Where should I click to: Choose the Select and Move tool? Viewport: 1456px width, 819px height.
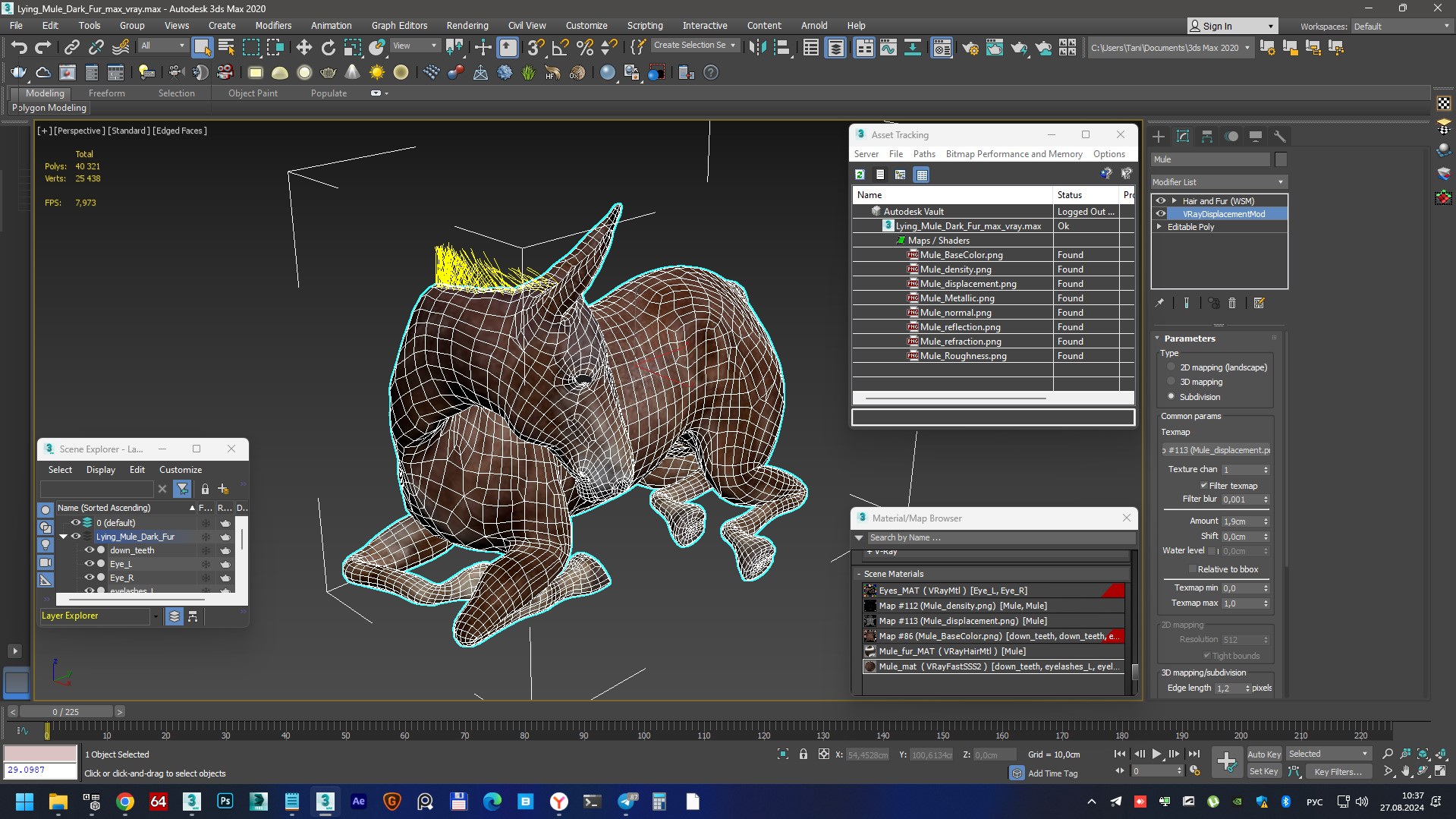pyautogui.click(x=303, y=47)
